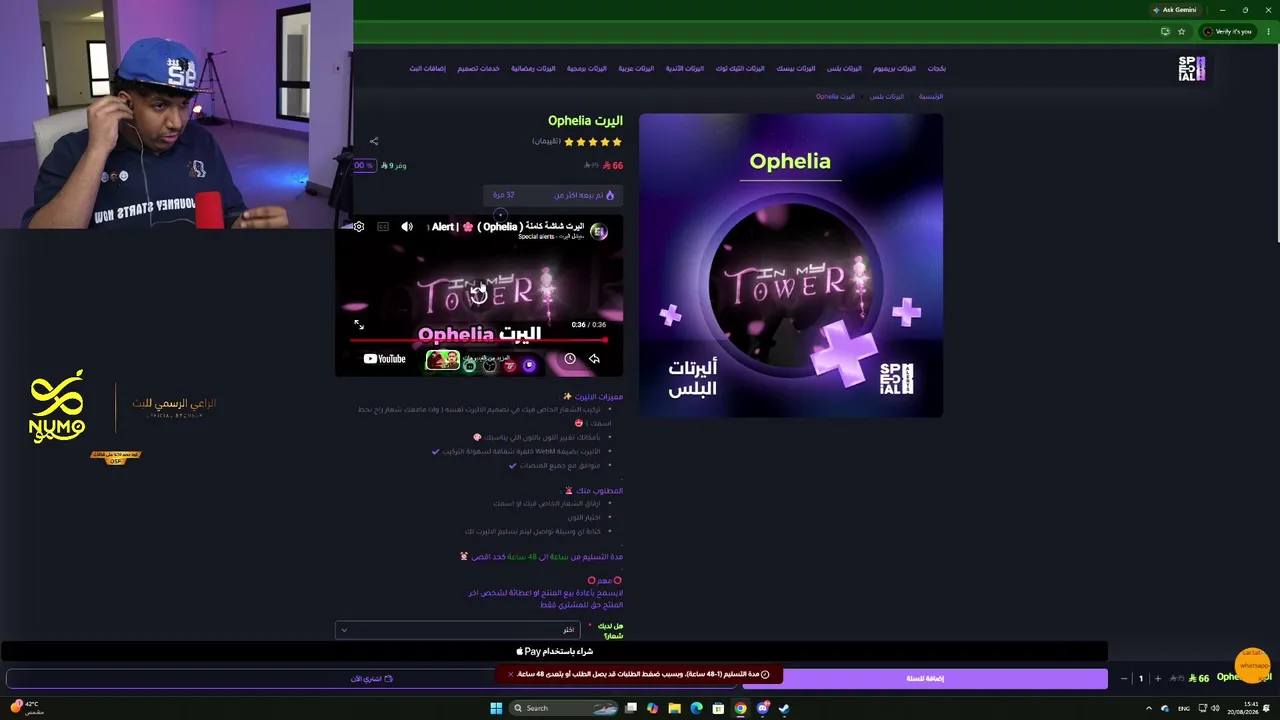Click the Verify it's you profile chip
The width and height of the screenshot is (1280, 720).
pyautogui.click(x=1227, y=32)
